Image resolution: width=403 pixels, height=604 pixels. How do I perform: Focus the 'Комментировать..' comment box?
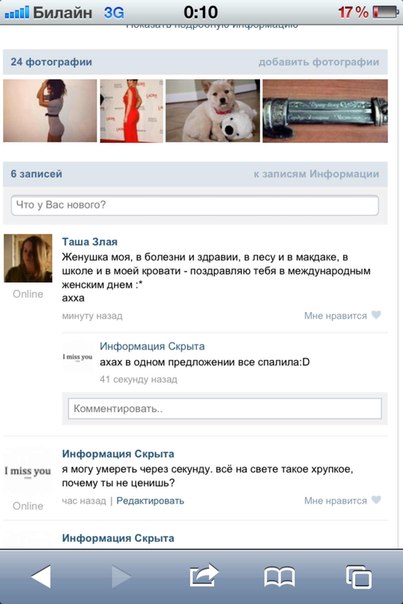(x=225, y=409)
